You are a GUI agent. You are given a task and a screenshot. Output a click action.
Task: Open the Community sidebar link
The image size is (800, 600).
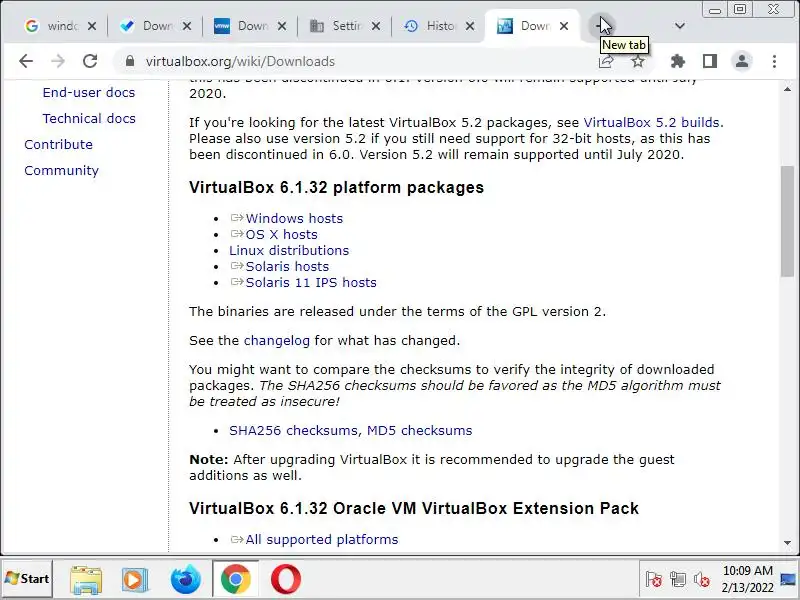point(62,170)
